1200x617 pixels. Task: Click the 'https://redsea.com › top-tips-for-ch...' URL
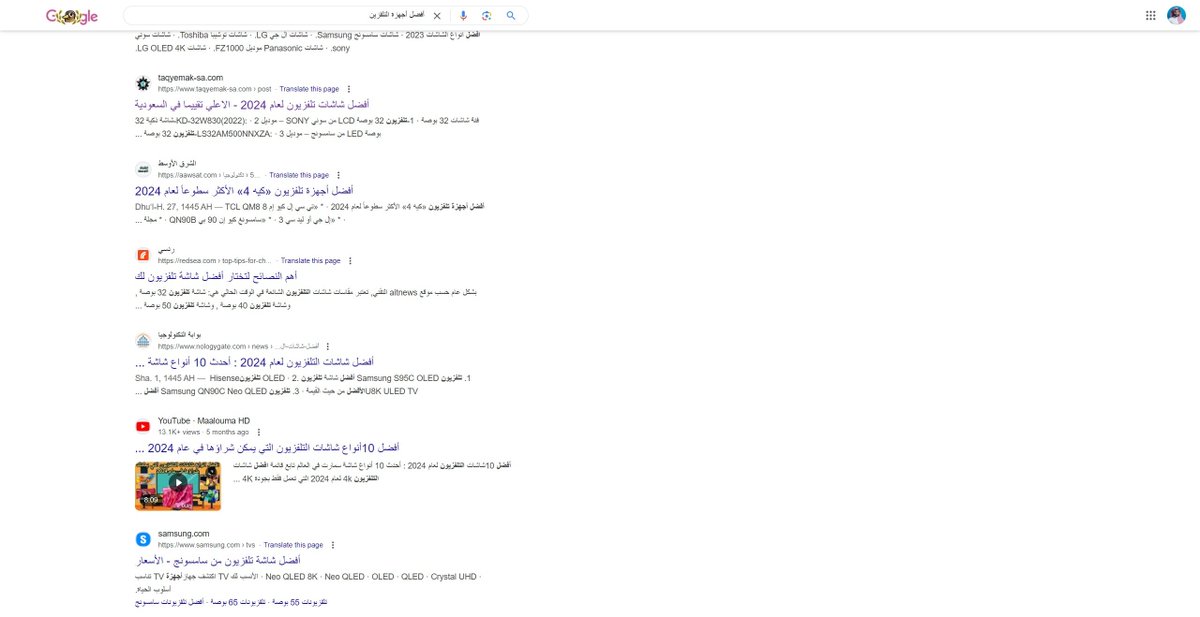click(215, 261)
